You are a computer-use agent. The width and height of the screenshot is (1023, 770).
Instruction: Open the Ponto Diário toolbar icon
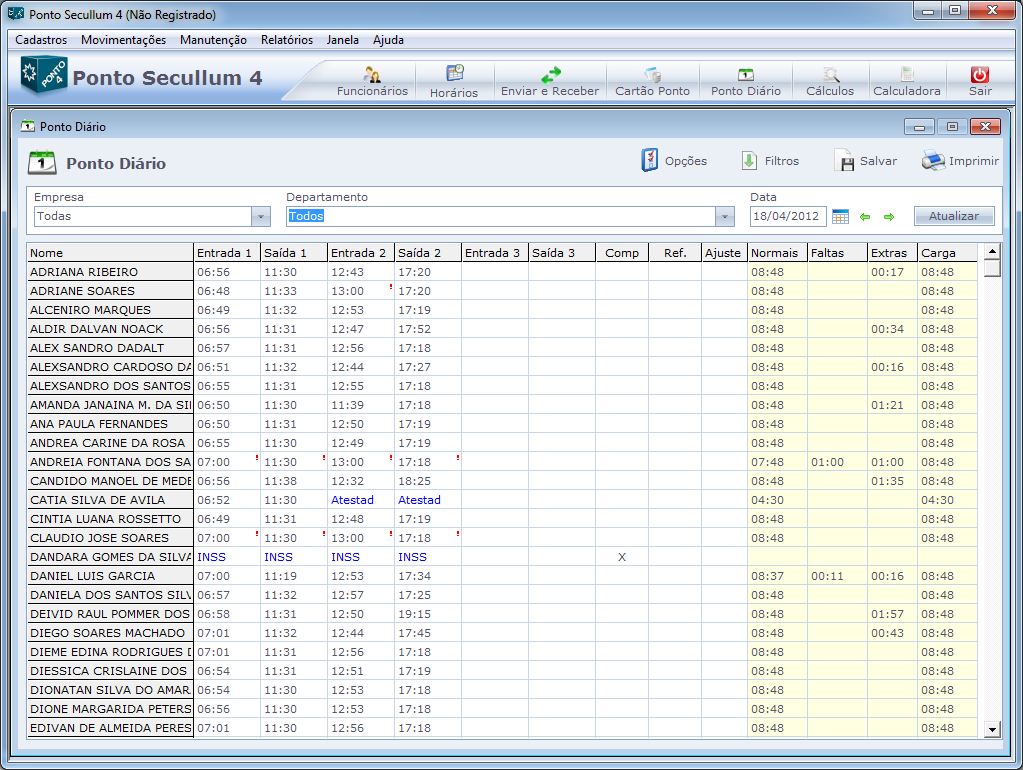pyautogui.click(x=746, y=75)
